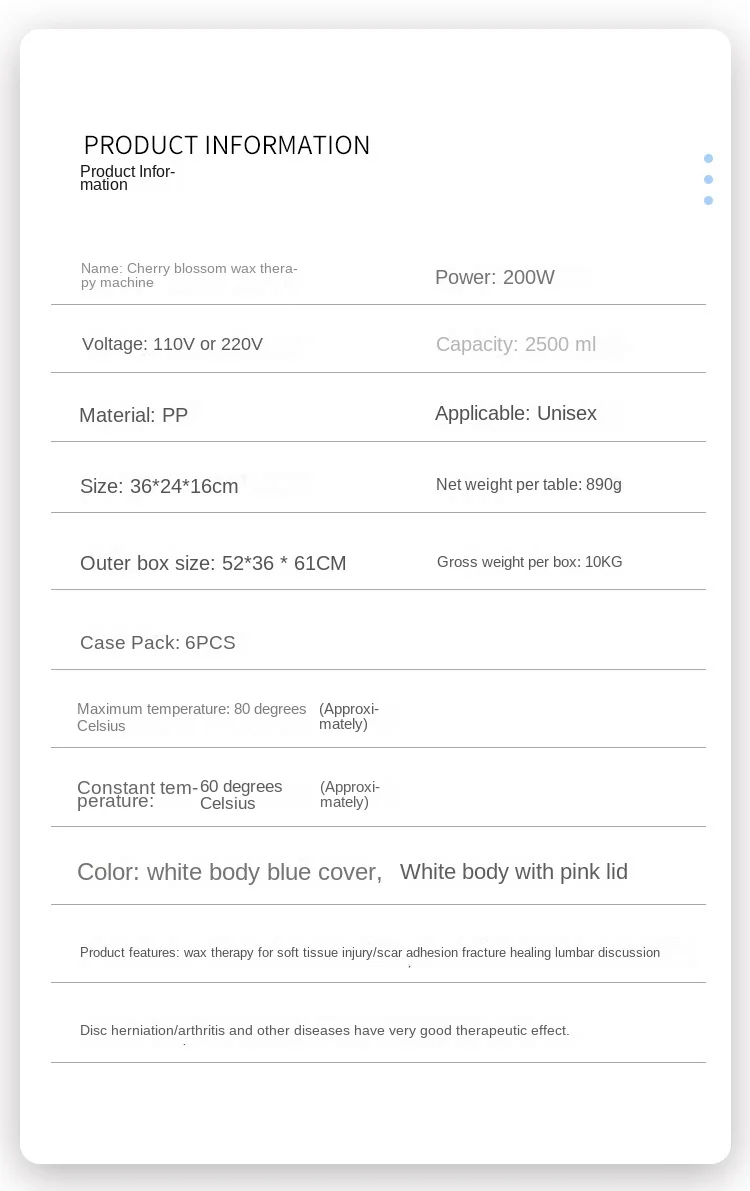The height and width of the screenshot is (1191, 750).
Task: Click the Material: PP row
Action: [133, 415]
